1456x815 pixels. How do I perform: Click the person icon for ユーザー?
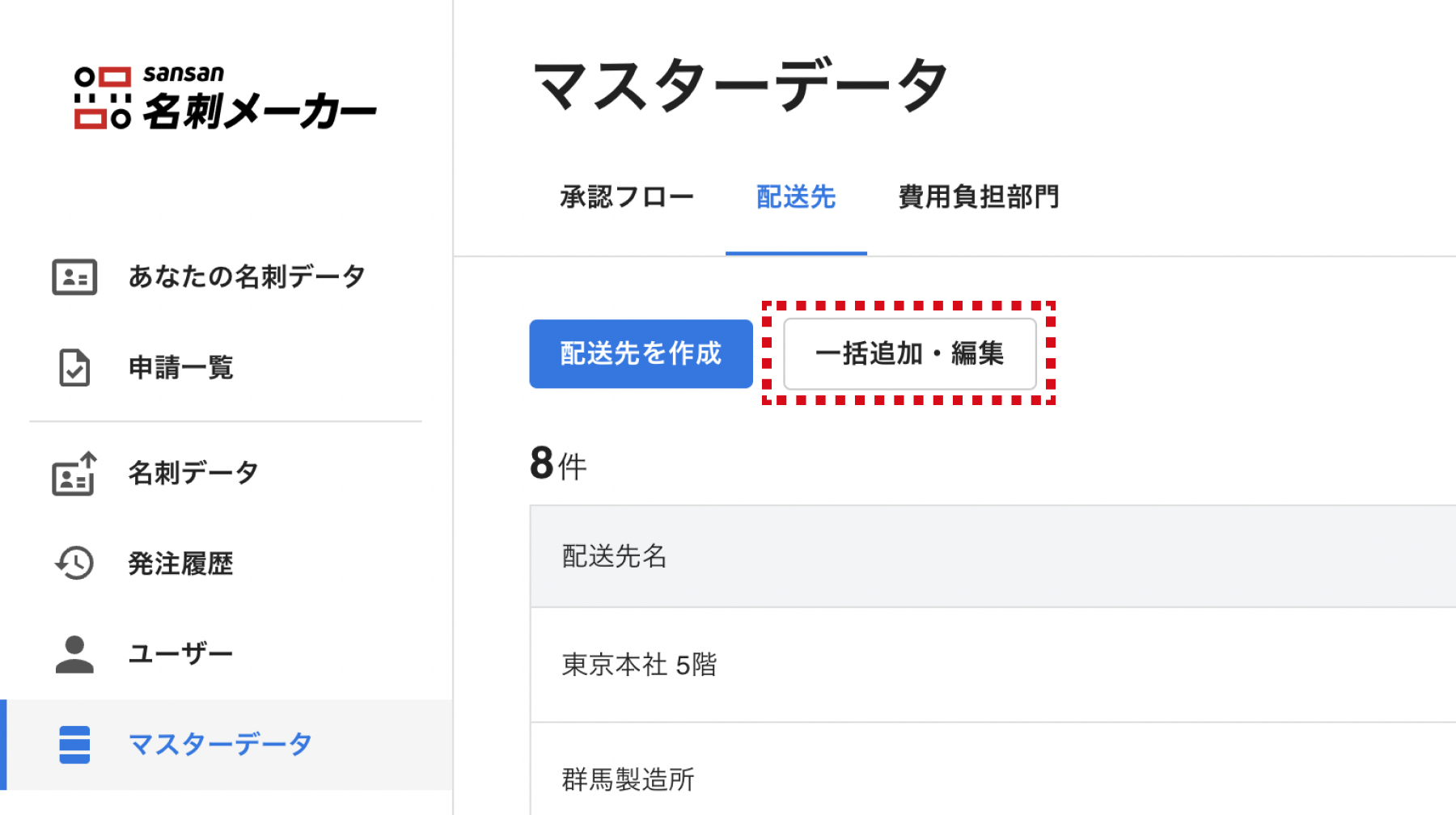tap(74, 654)
